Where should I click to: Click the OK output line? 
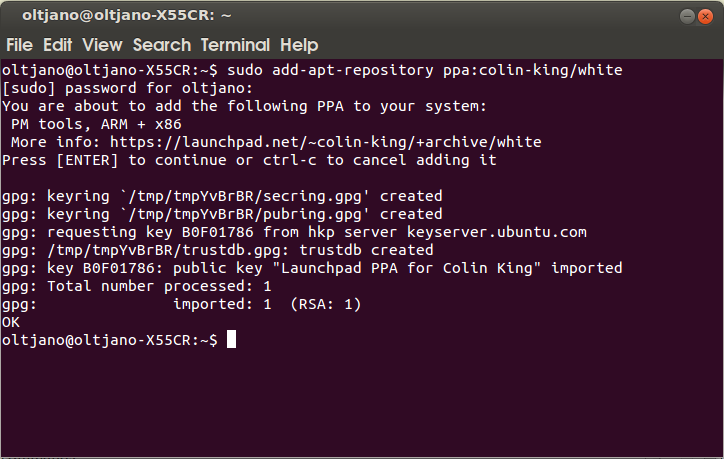point(11,322)
